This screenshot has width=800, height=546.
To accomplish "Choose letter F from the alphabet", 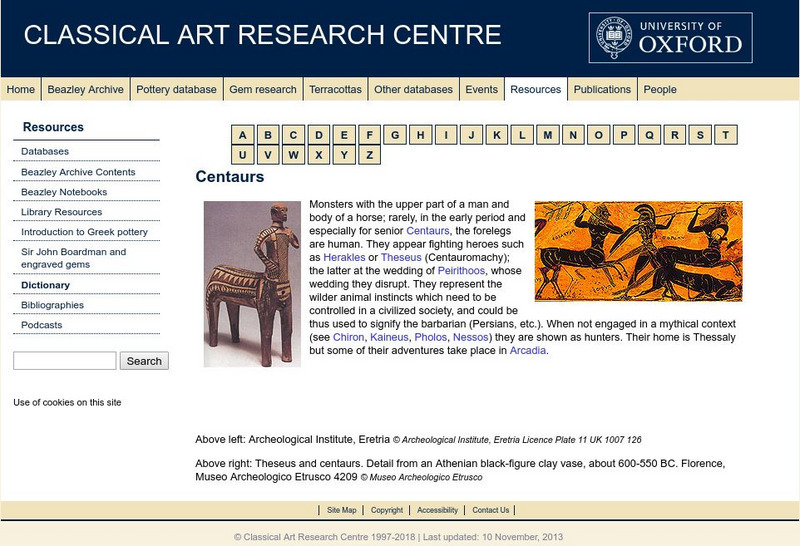I will point(370,135).
